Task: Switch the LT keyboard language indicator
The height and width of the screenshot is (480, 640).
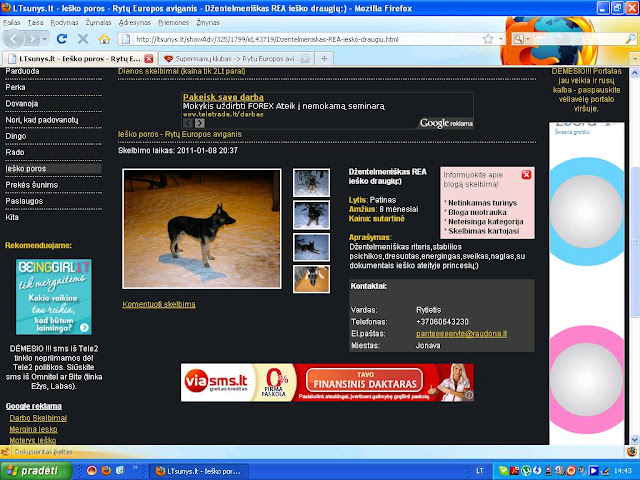Action: 480,471
